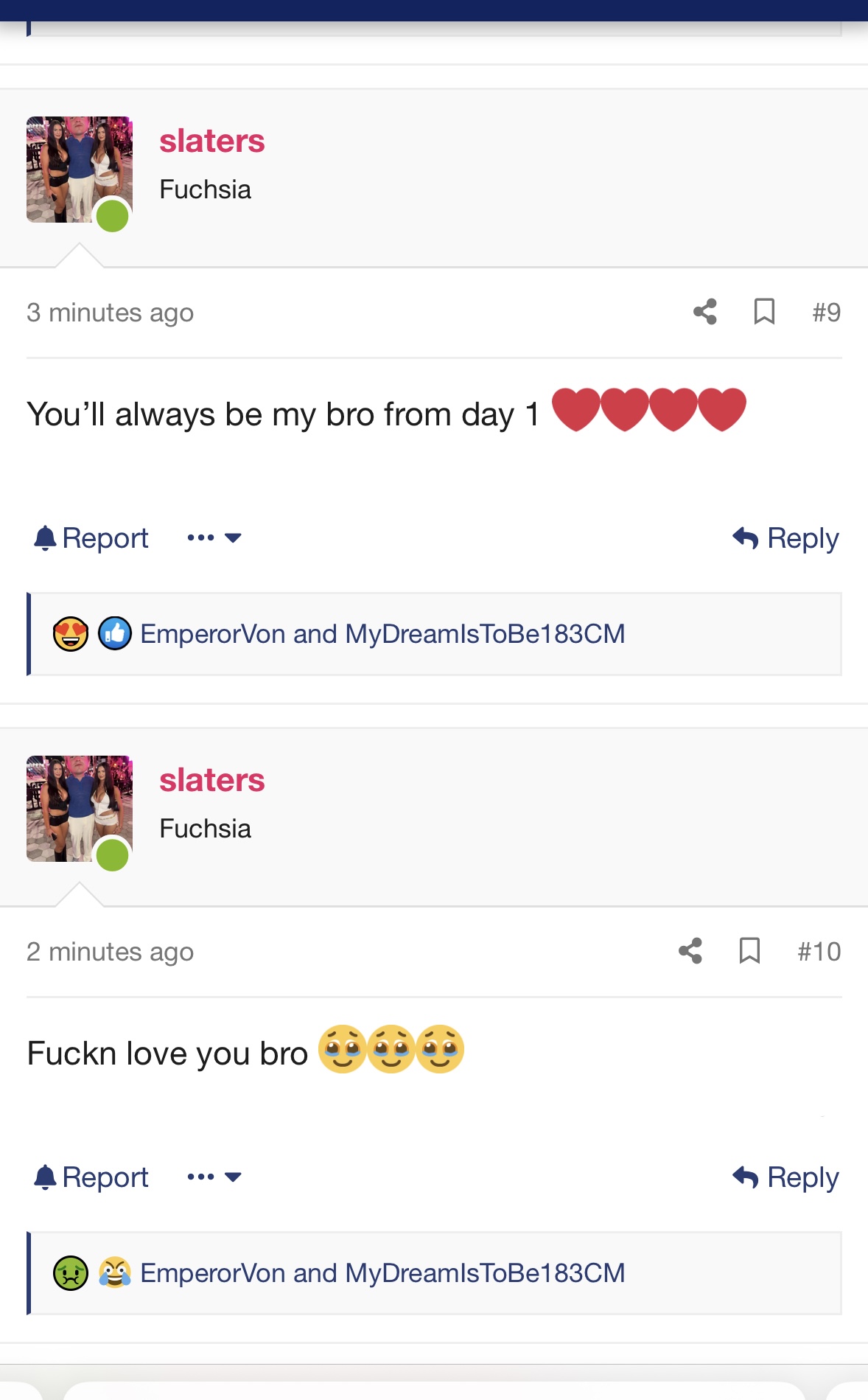Share post #9 via share icon
Viewport: 868px width, 1400px height.
pos(705,312)
